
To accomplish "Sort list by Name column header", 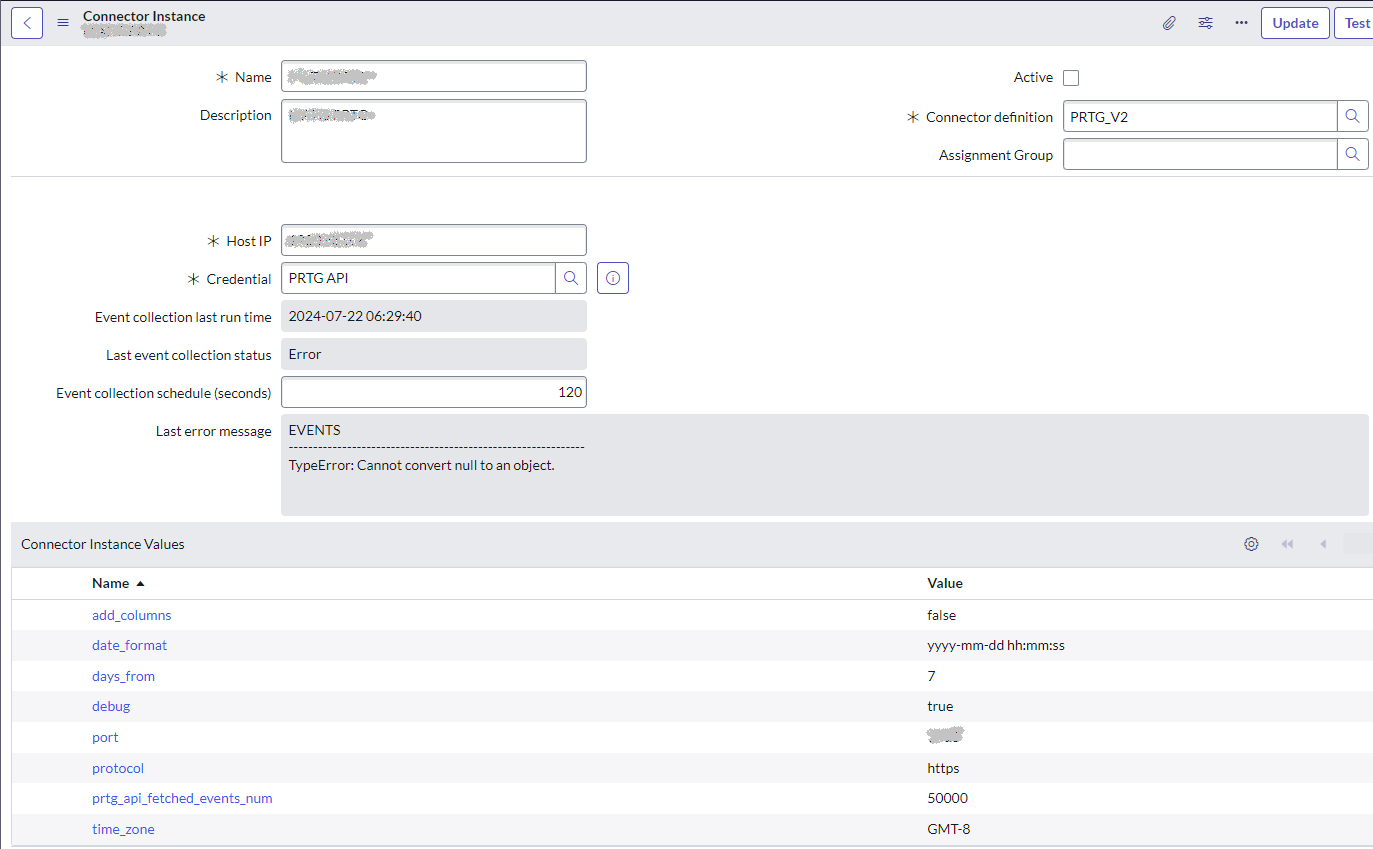I will click(x=110, y=583).
